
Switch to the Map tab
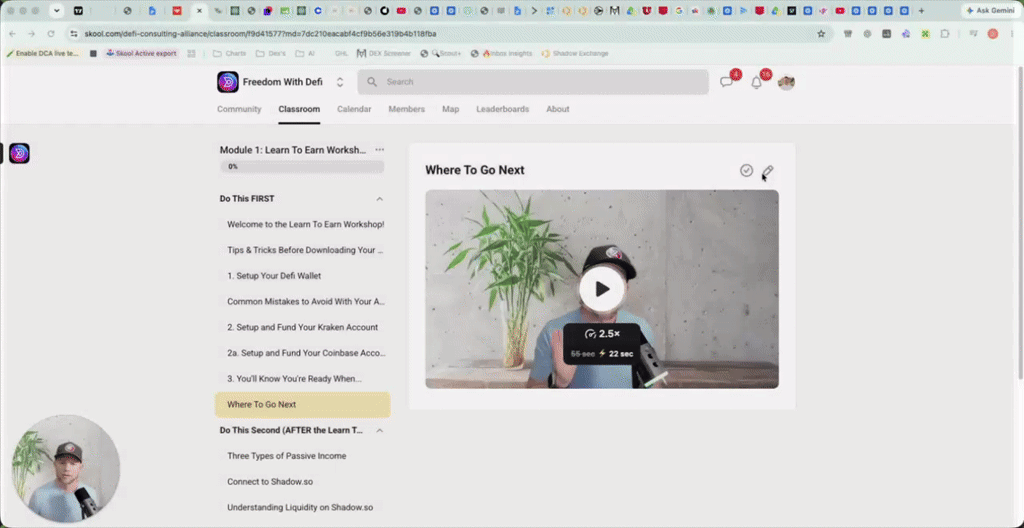[x=451, y=109]
